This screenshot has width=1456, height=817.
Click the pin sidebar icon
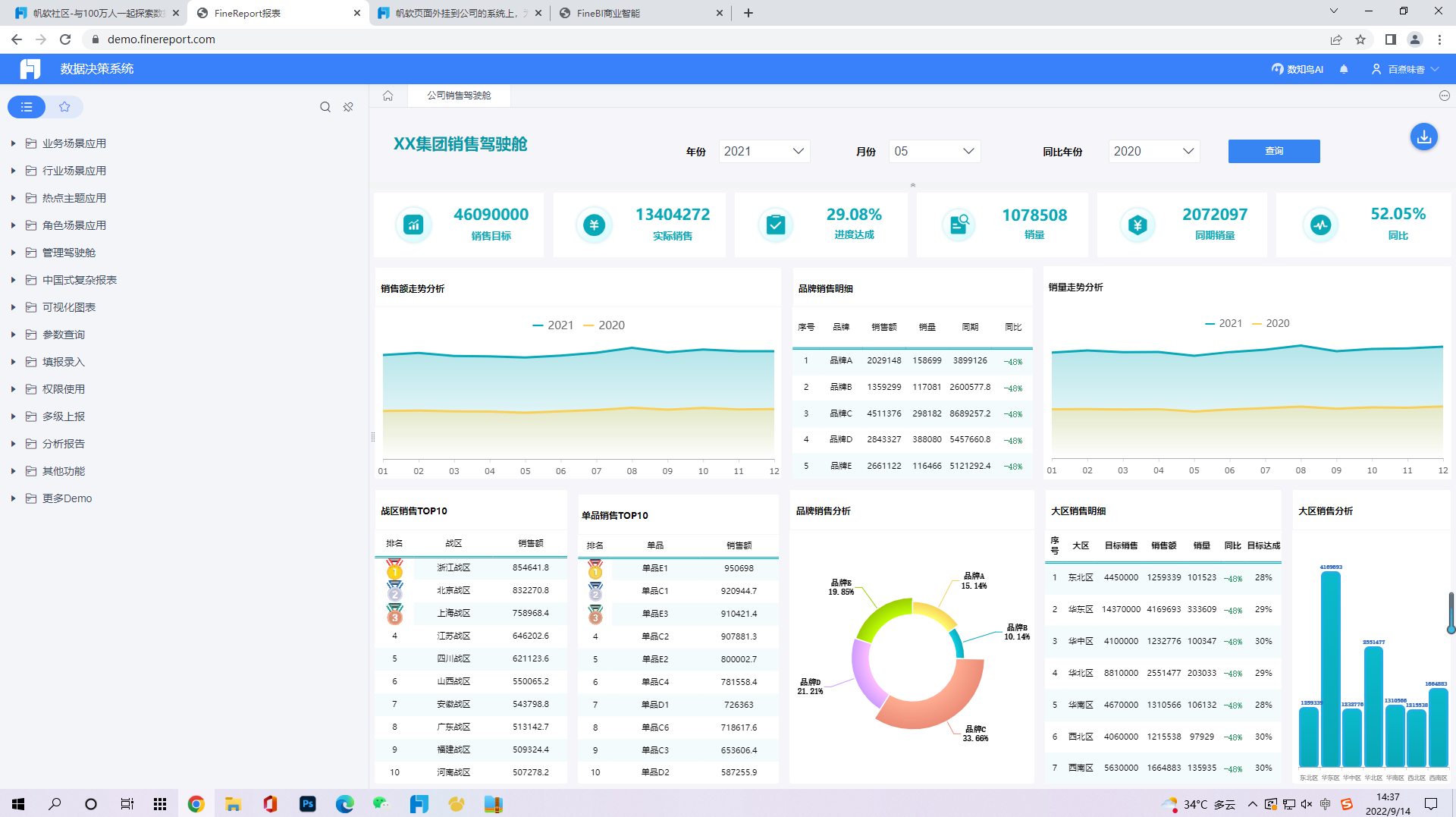[348, 107]
